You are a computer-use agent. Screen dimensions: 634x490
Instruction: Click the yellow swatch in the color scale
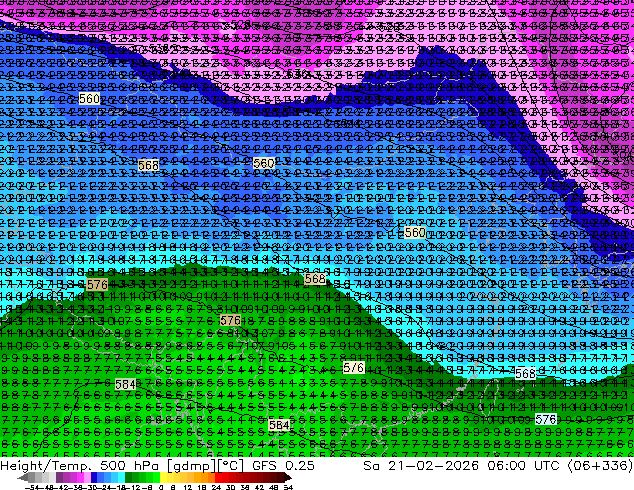163,478
